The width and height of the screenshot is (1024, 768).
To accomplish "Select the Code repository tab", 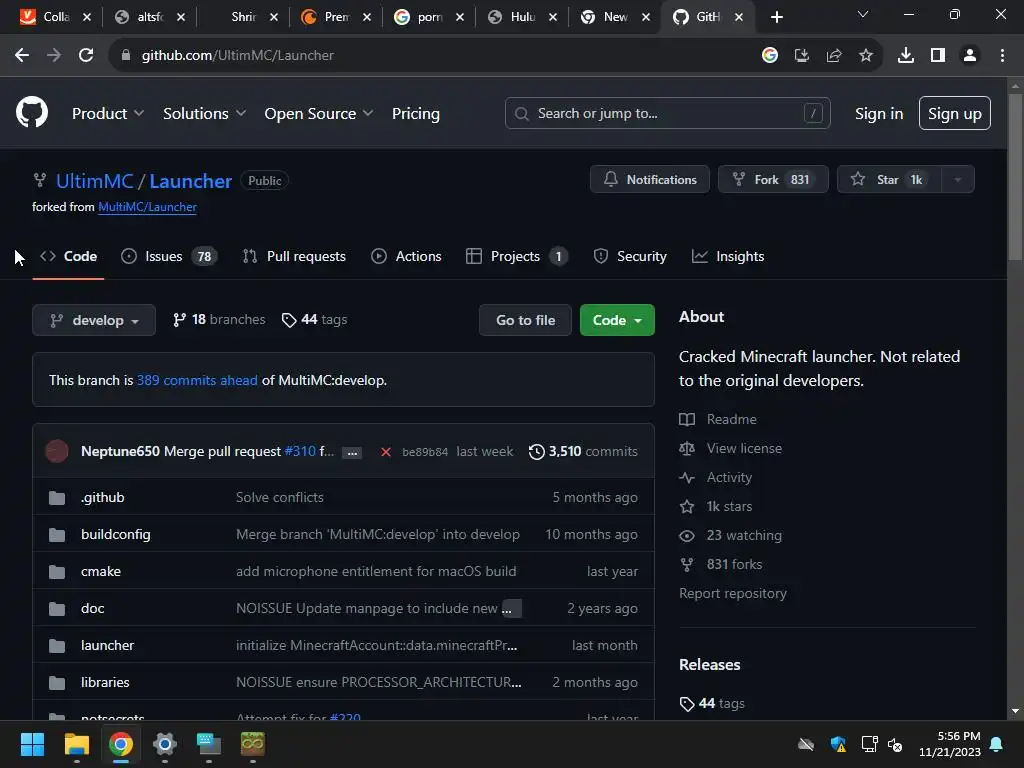I will [68, 257].
